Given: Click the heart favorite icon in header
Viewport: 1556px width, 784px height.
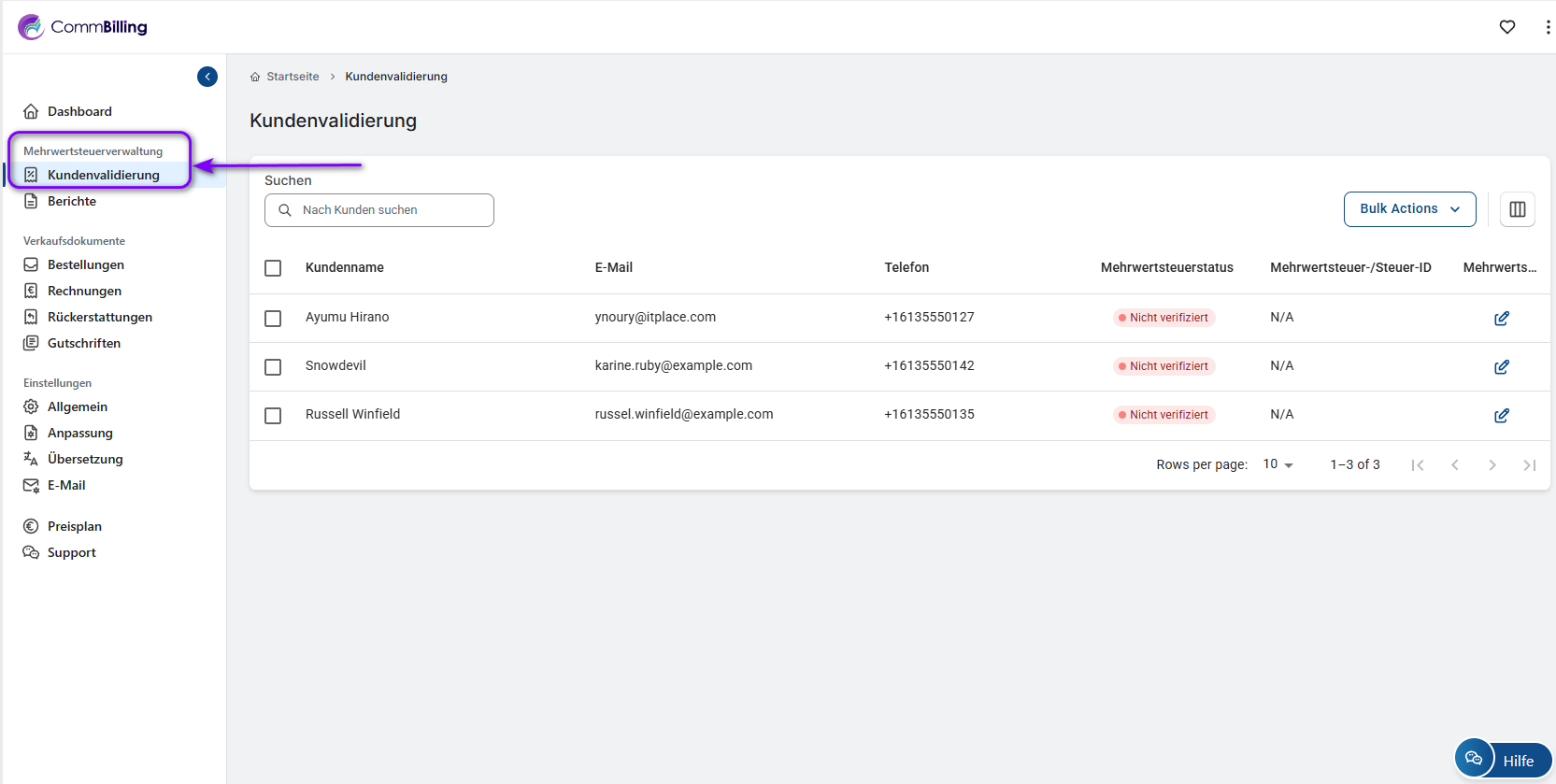Looking at the screenshot, I should coord(1506,27).
